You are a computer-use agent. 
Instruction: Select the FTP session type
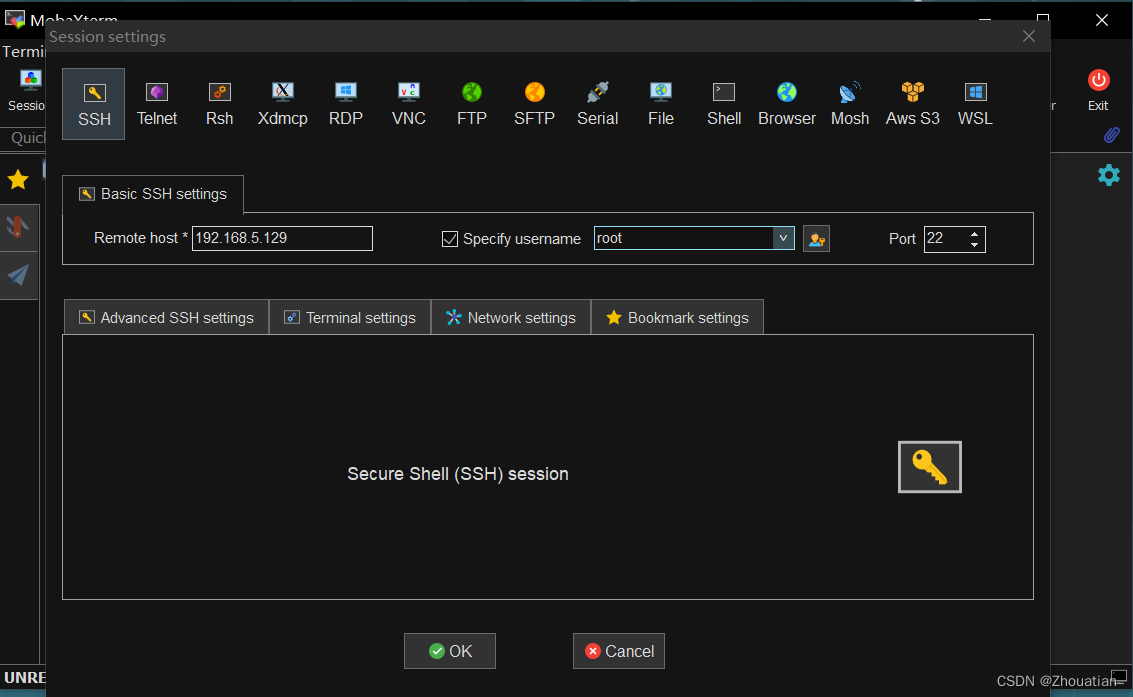click(471, 104)
